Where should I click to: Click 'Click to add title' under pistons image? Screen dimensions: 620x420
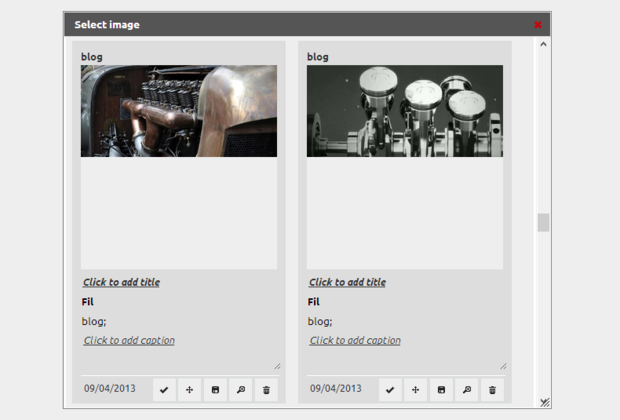coord(348,282)
